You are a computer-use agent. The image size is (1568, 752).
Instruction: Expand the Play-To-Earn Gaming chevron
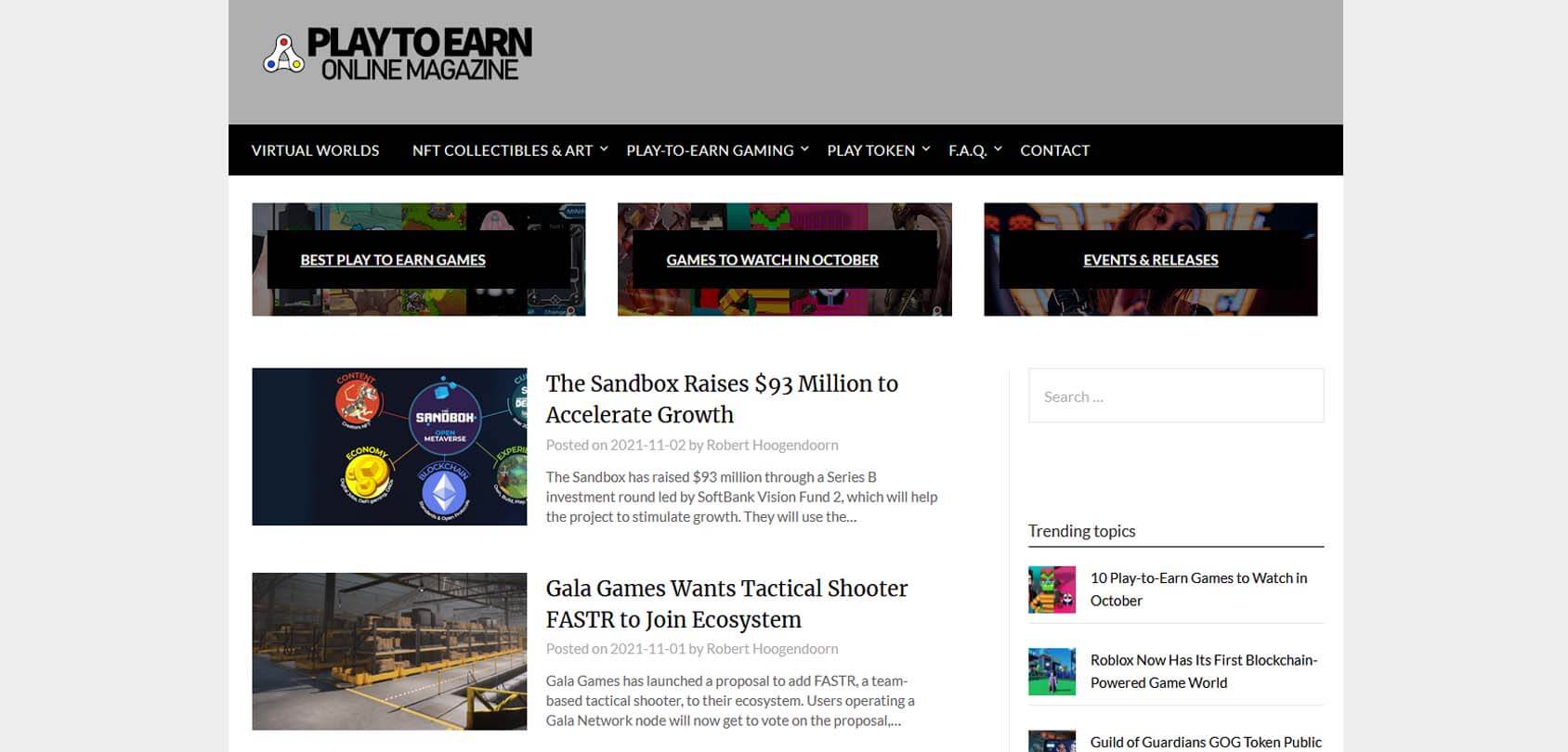coord(804,149)
